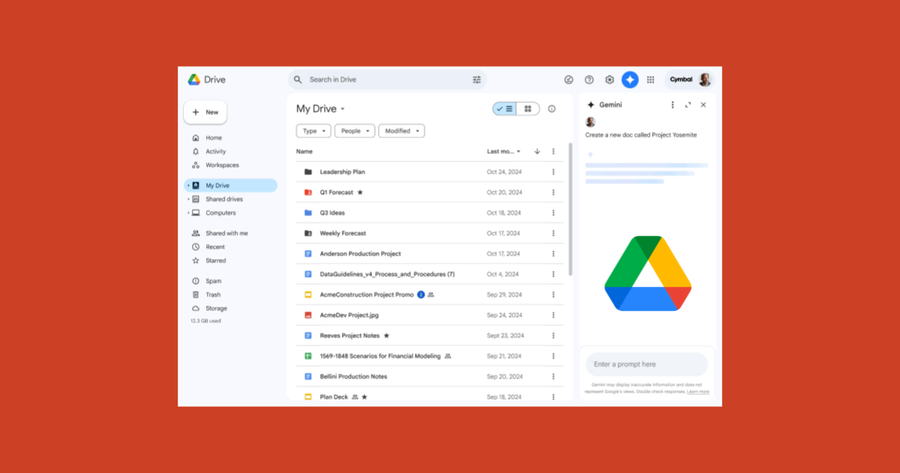Open more options for Weekly Forecast
The height and width of the screenshot is (473, 900).
coord(553,233)
